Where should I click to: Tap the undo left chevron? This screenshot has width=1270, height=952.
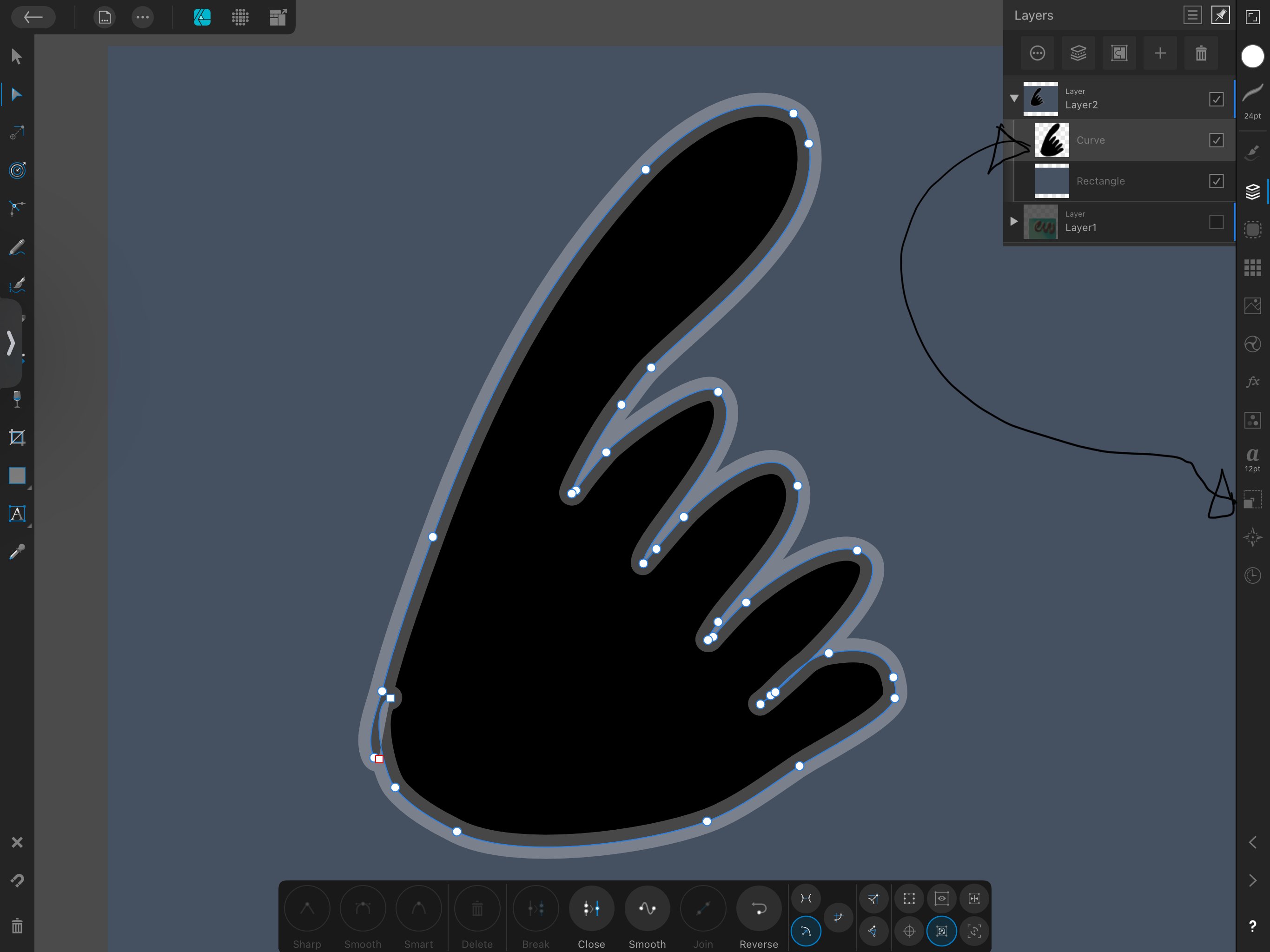click(1252, 842)
